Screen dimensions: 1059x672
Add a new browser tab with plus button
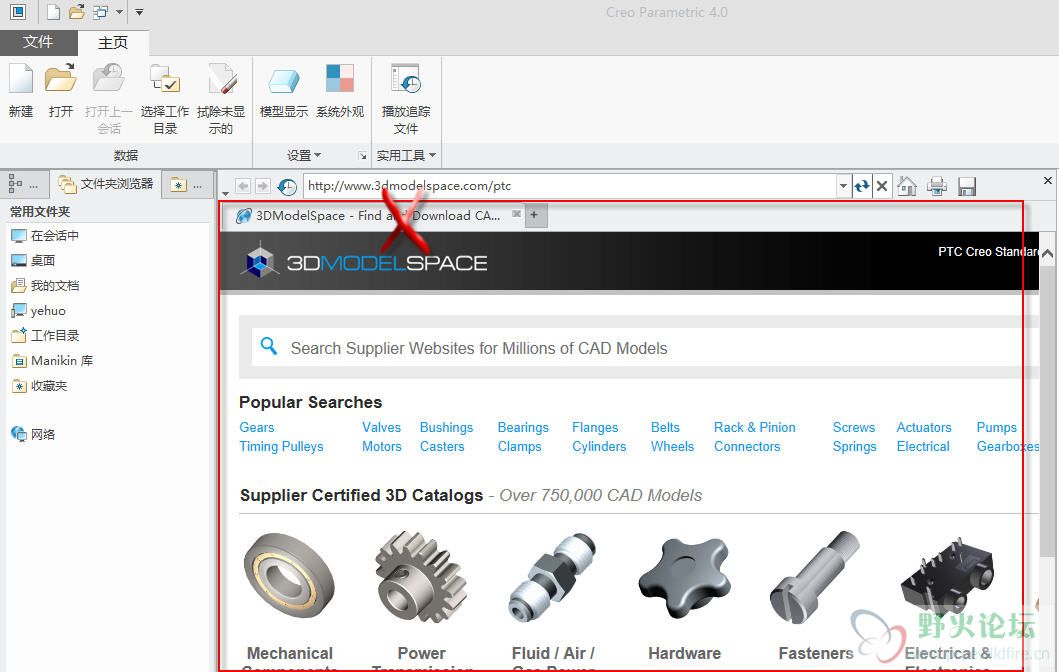click(x=534, y=215)
